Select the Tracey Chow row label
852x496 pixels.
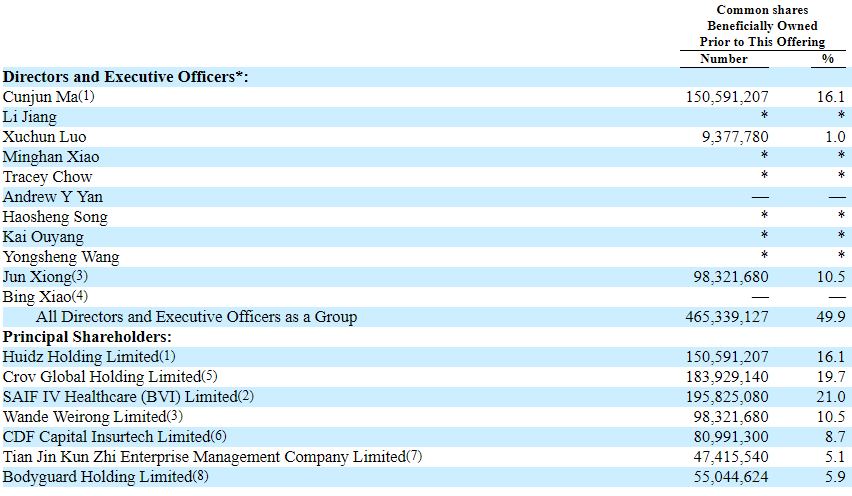coord(47,177)
